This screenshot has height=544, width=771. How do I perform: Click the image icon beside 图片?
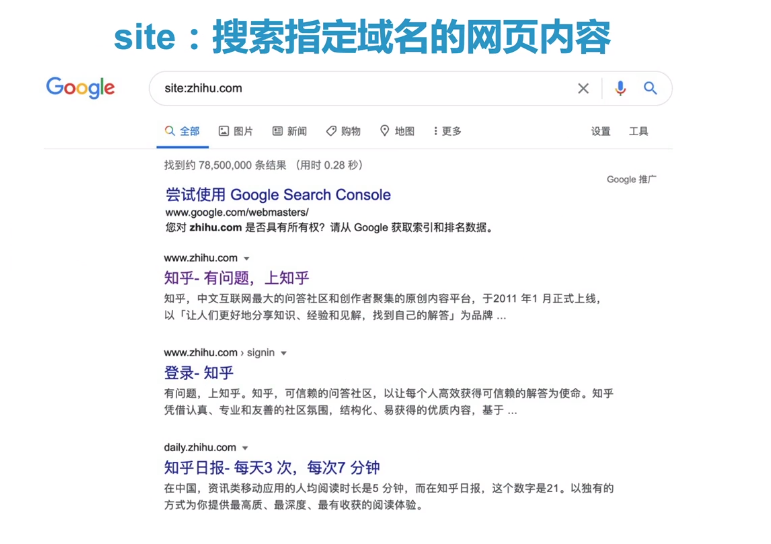pos(224,131)
